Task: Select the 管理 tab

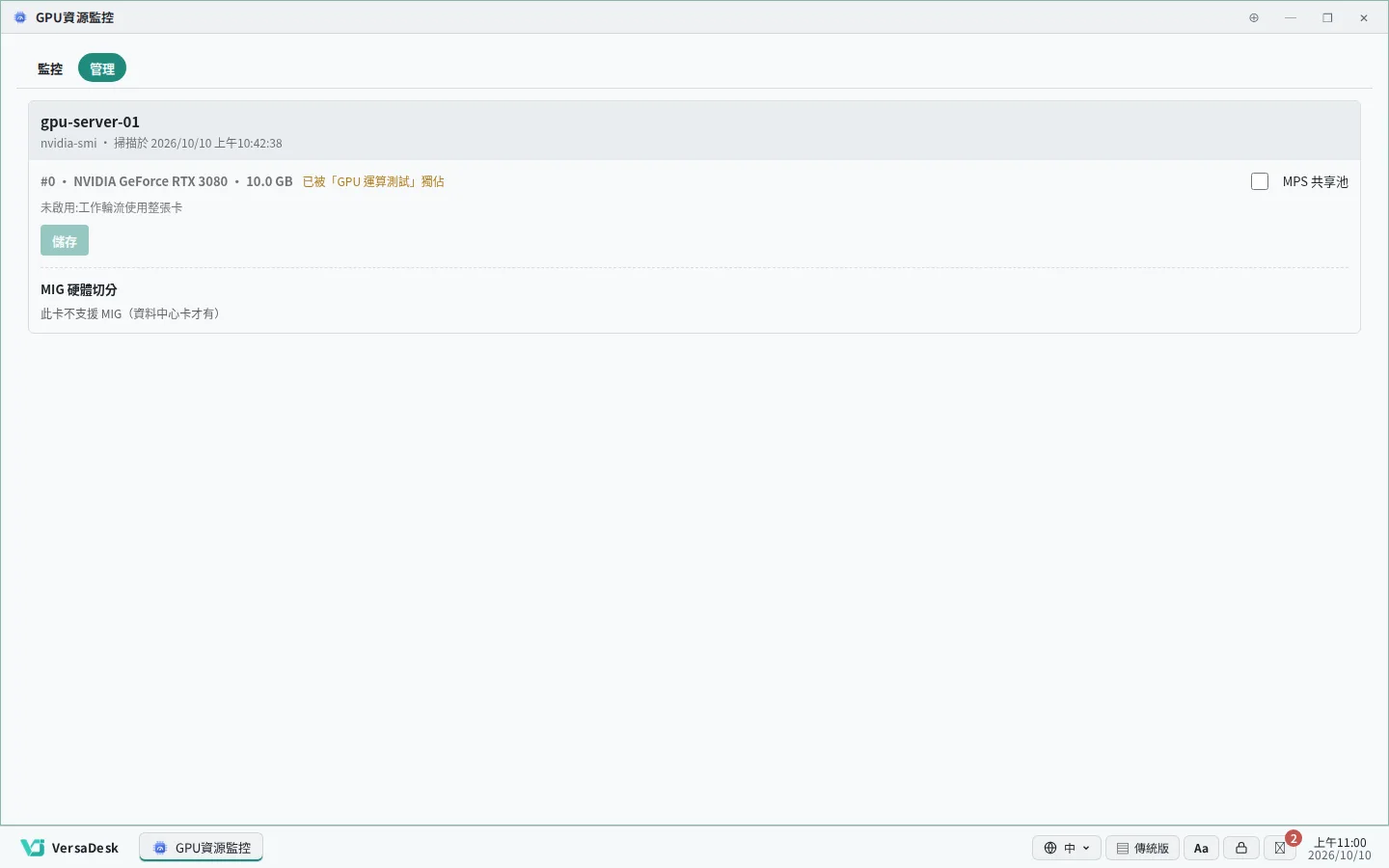Action: coord(102,68)
